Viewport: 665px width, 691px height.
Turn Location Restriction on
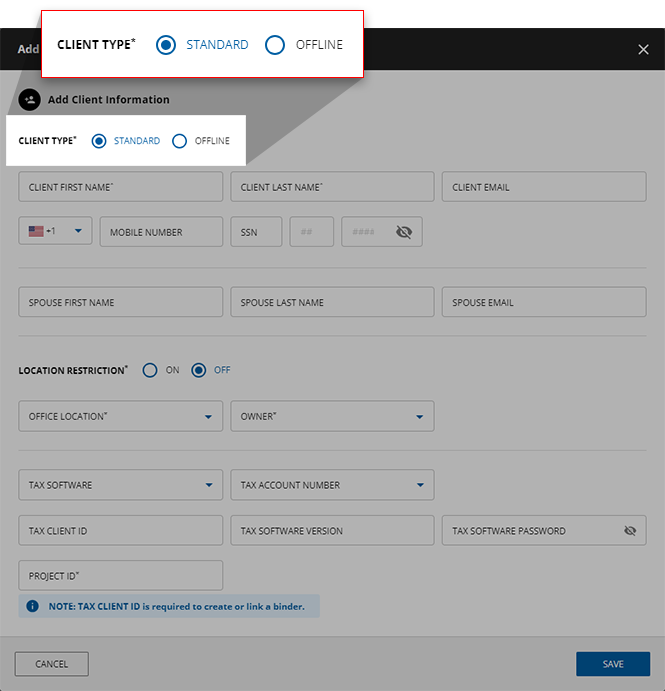(x=150, y=370)
